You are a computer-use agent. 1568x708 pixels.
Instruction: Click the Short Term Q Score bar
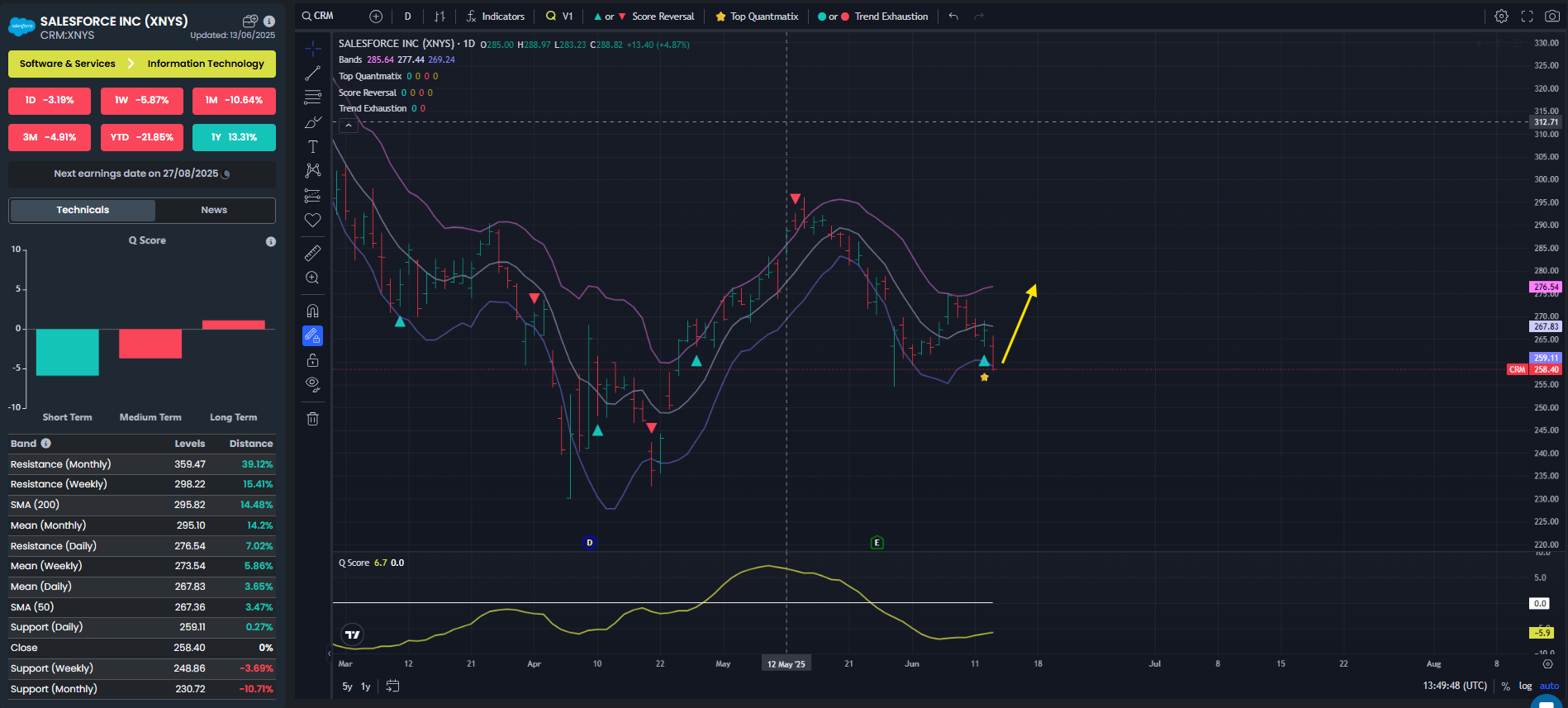(x=68, y=352)
